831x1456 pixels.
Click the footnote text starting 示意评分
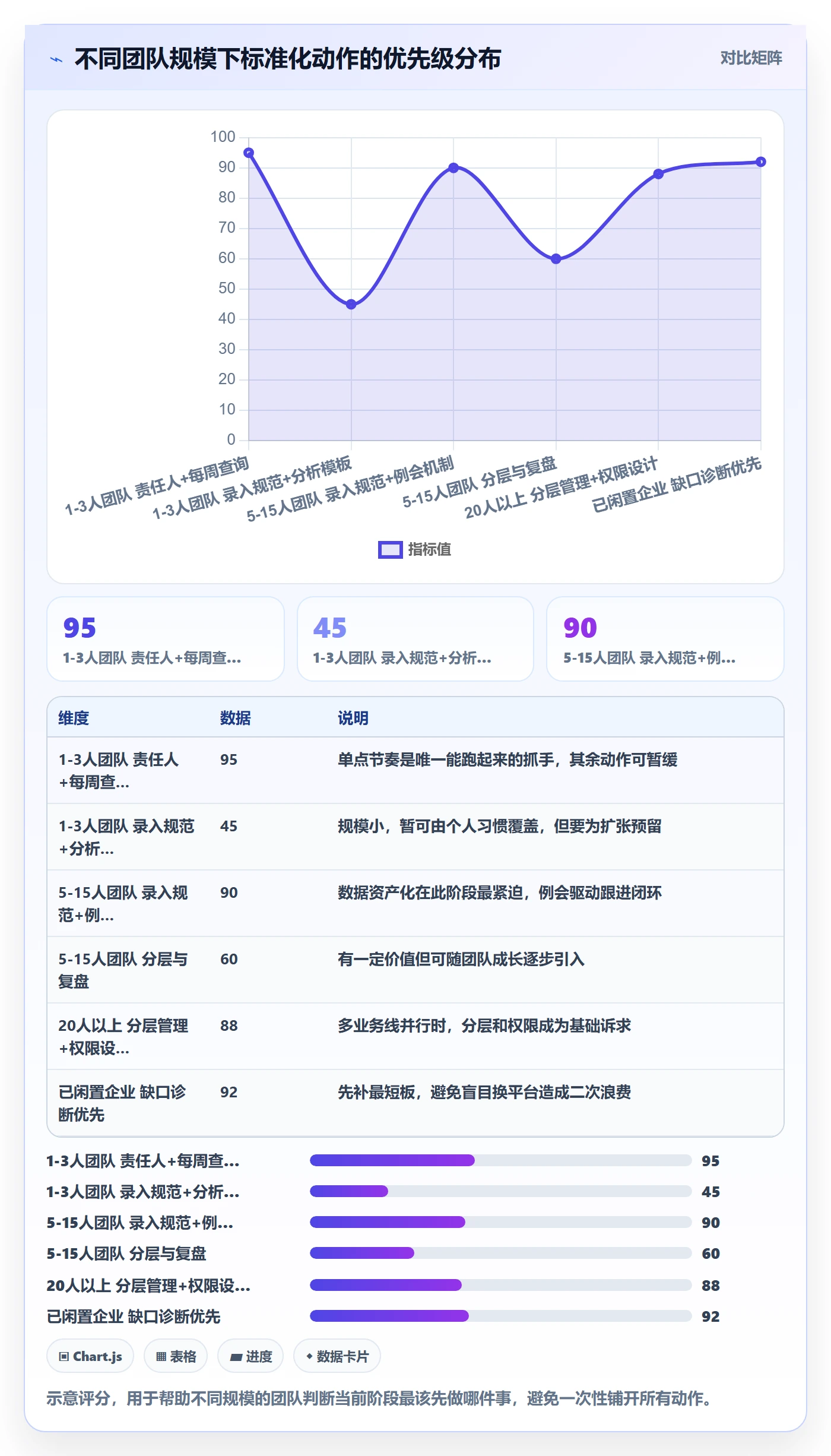pos(380,1398)
